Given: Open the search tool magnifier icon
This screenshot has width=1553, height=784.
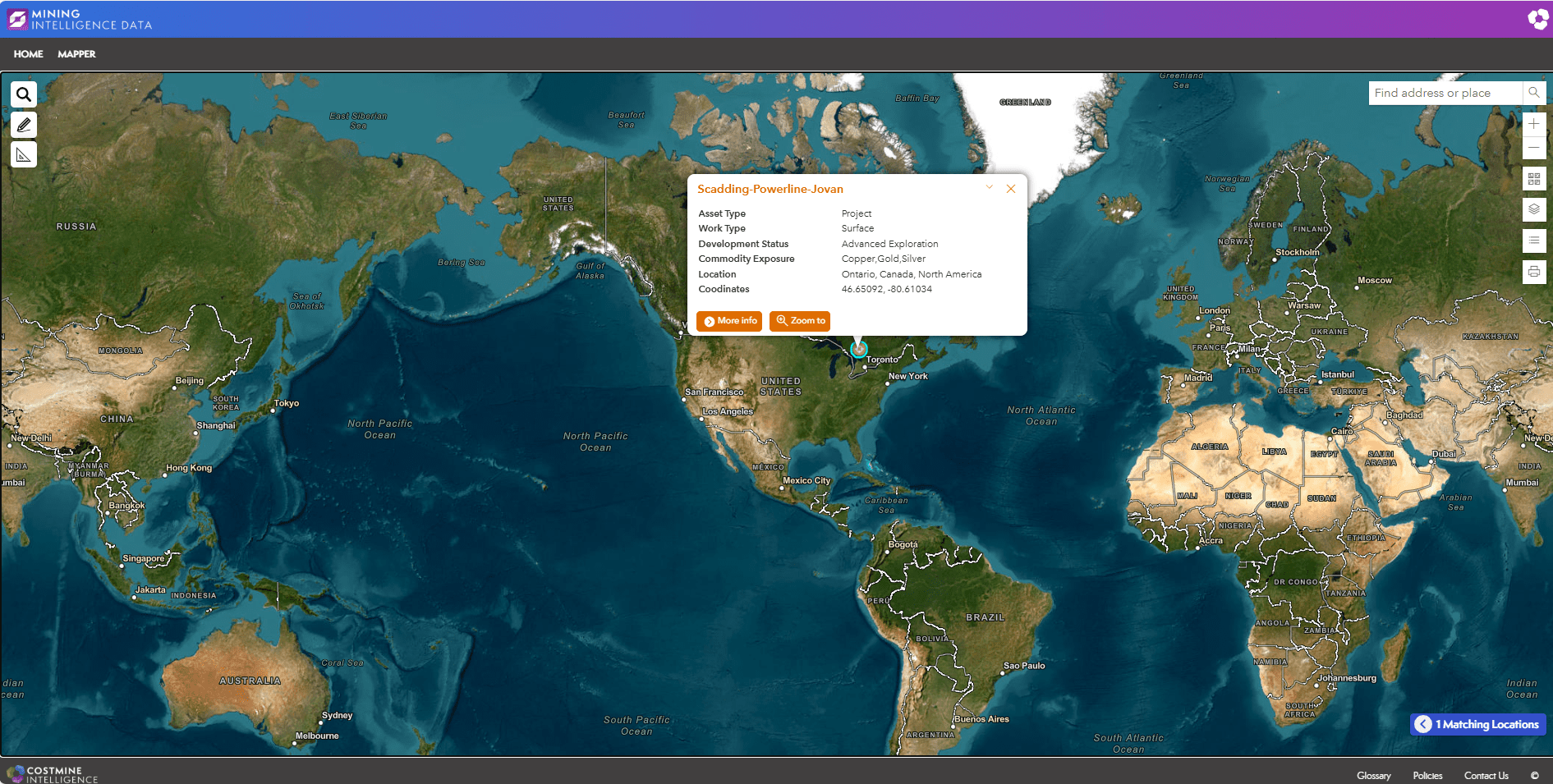Looking at the screenshot, I should 24,94.
